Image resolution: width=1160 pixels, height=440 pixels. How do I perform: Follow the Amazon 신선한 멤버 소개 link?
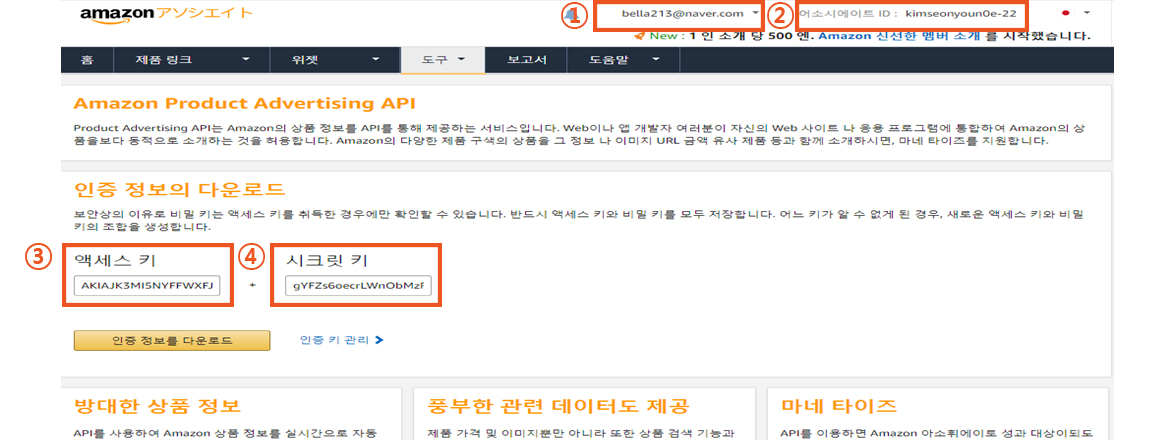(900, 35)
